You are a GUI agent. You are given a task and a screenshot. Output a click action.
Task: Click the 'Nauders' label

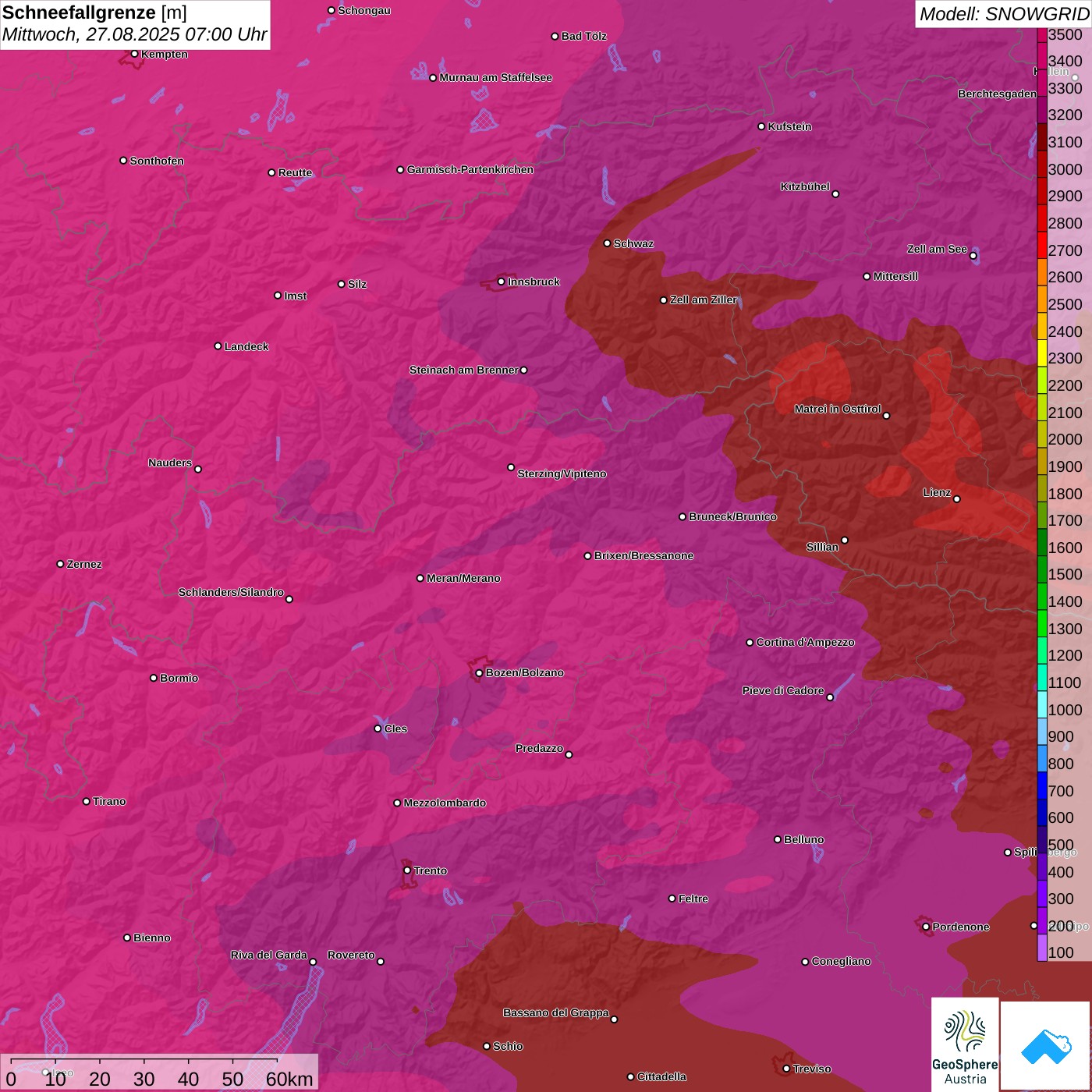tap(169, 463)
